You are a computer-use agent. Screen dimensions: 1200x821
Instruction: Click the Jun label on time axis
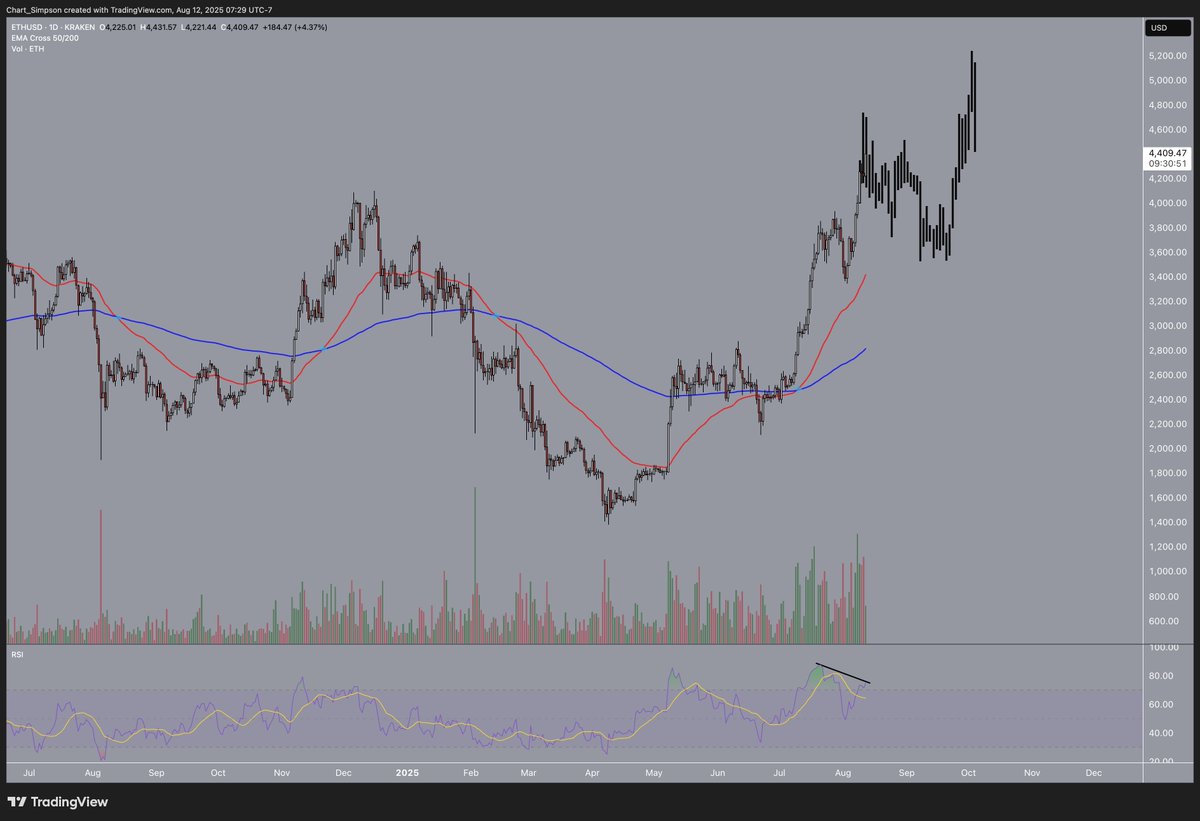point(717,773)
